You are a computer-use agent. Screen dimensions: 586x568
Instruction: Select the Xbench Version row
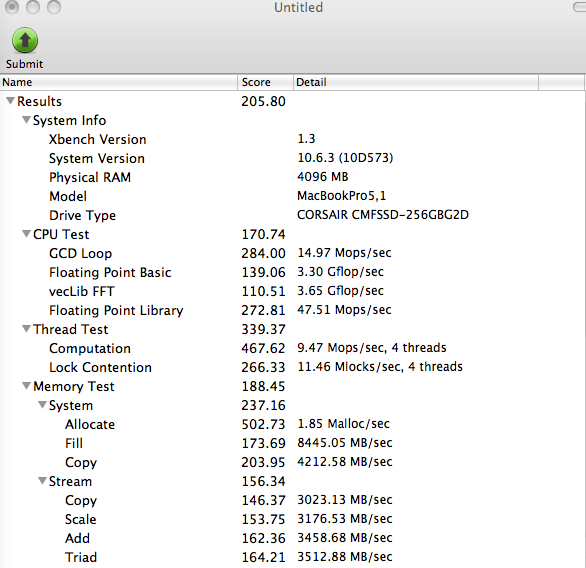tap(292, 139)
